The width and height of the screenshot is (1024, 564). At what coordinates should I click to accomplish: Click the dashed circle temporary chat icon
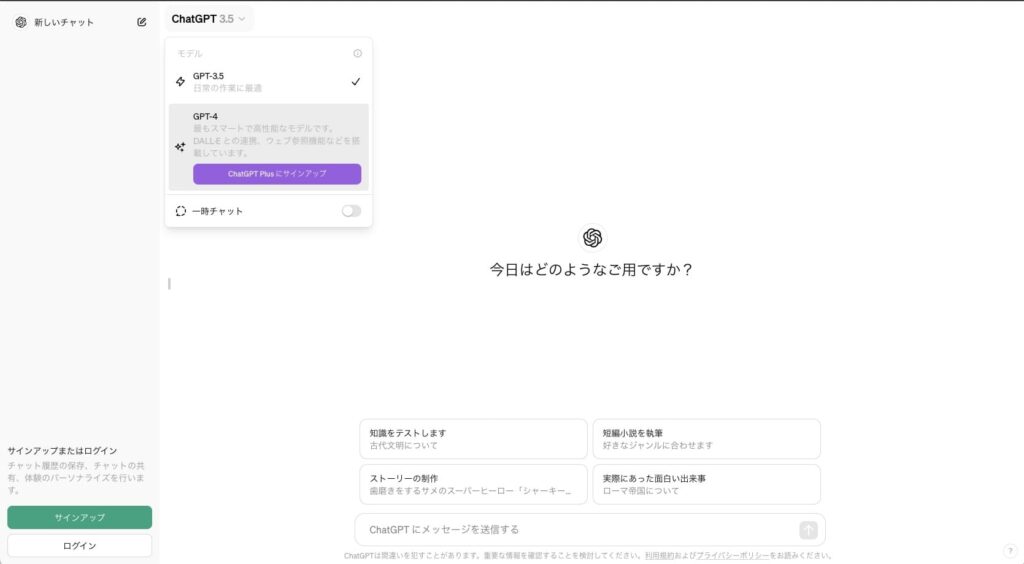[181, 211]
